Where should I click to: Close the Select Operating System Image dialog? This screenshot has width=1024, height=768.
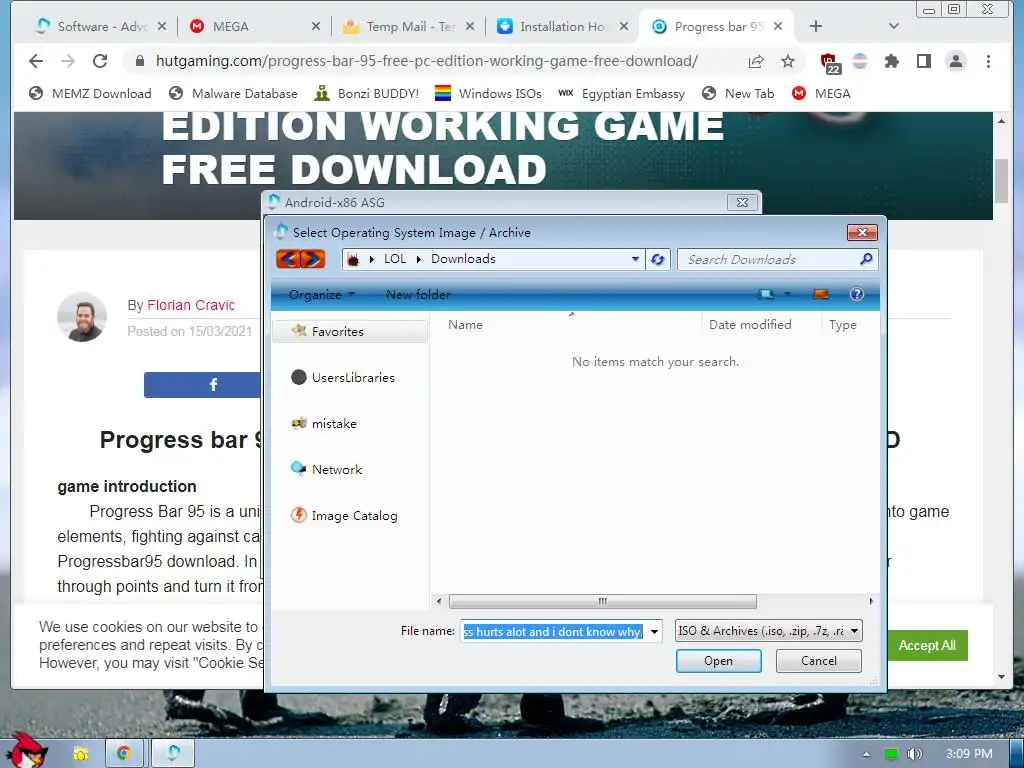click(x=862, y=232)
